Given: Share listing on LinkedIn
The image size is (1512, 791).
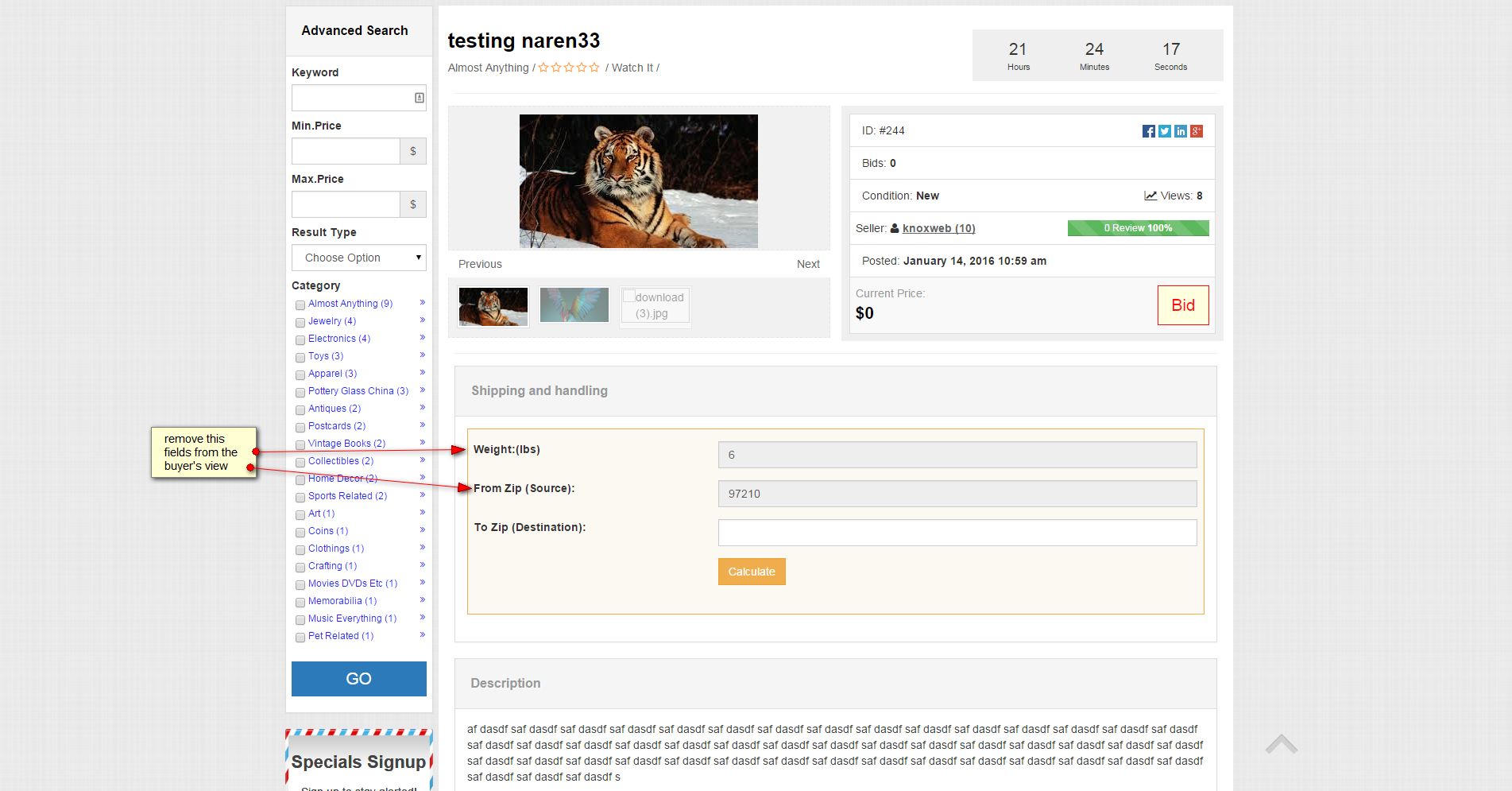Looking at the screenshot, I should tap(1181, 131).
